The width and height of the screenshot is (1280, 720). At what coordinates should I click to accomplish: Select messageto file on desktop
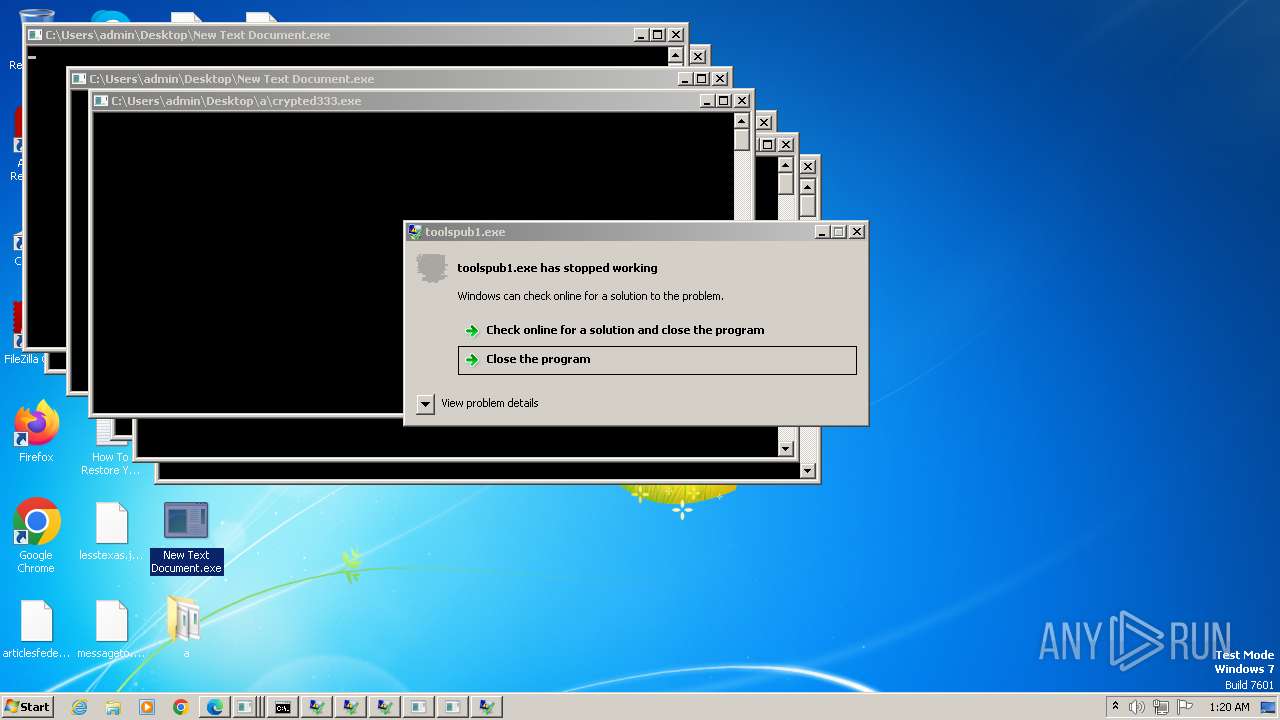(x=110, y=629)
